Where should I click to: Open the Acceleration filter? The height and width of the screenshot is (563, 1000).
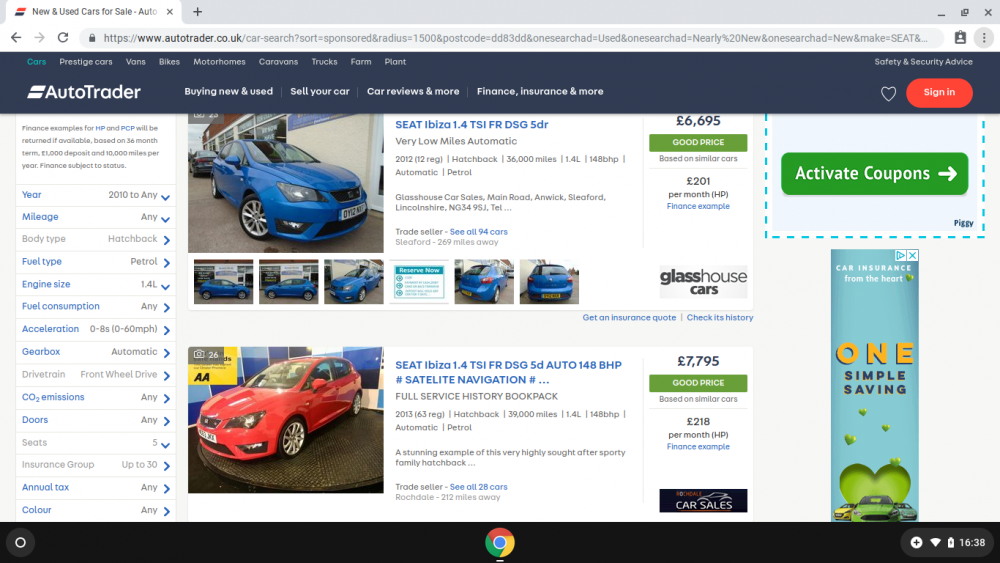[x=94, y=330]
